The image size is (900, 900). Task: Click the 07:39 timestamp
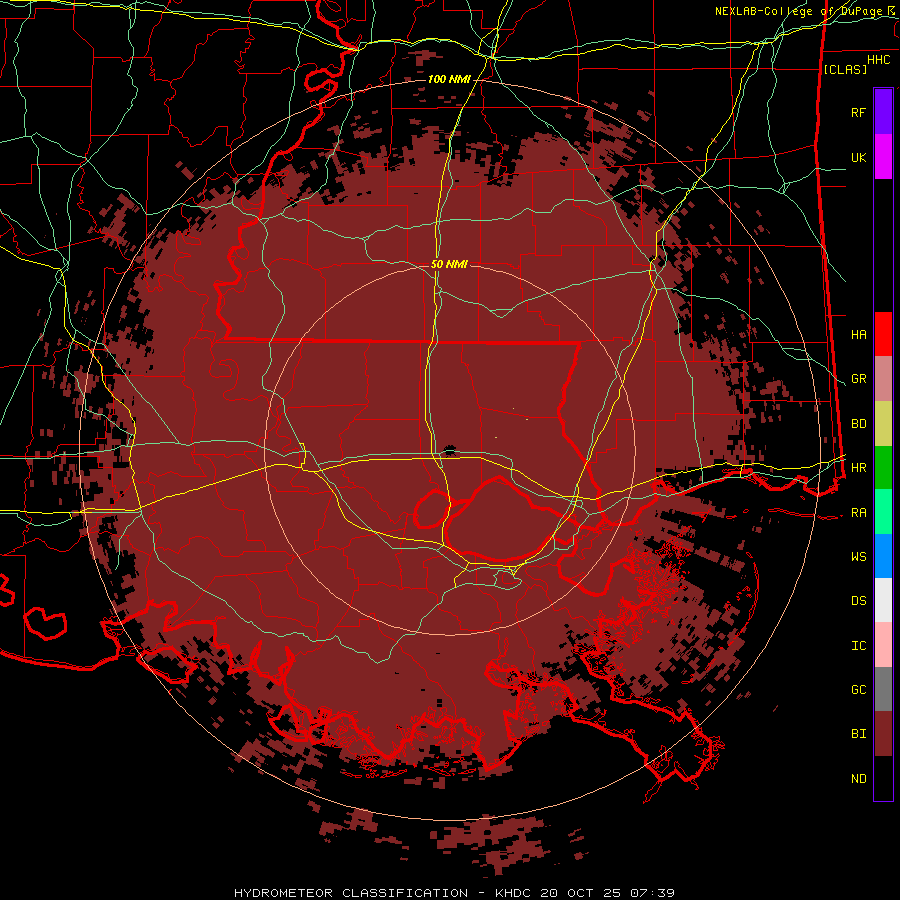click(x=652, y=893)
